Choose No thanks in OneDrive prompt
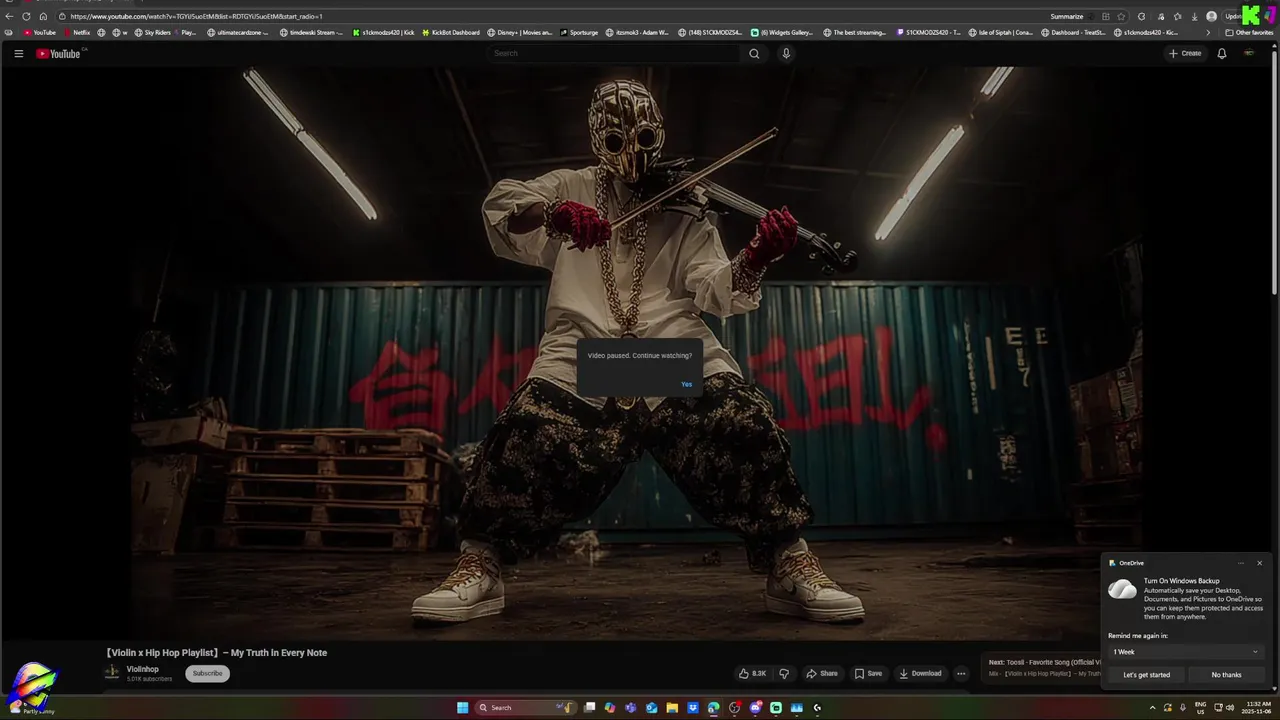Viewport: 1280px width, 720px height. point(1226,675)
